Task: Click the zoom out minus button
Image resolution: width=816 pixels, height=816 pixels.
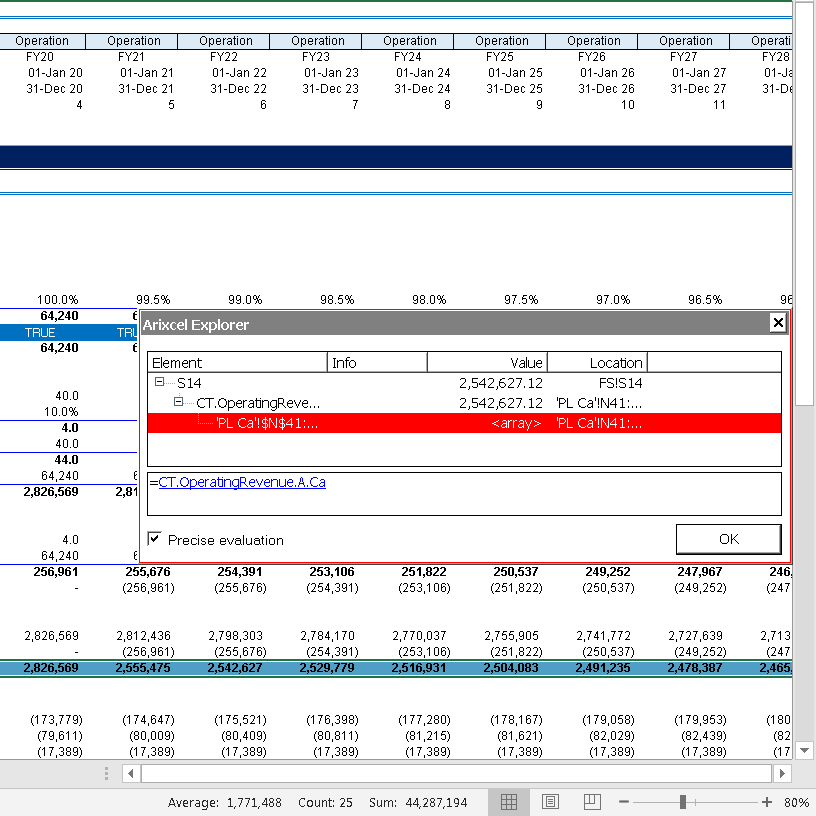Action: tap(624, 802)
